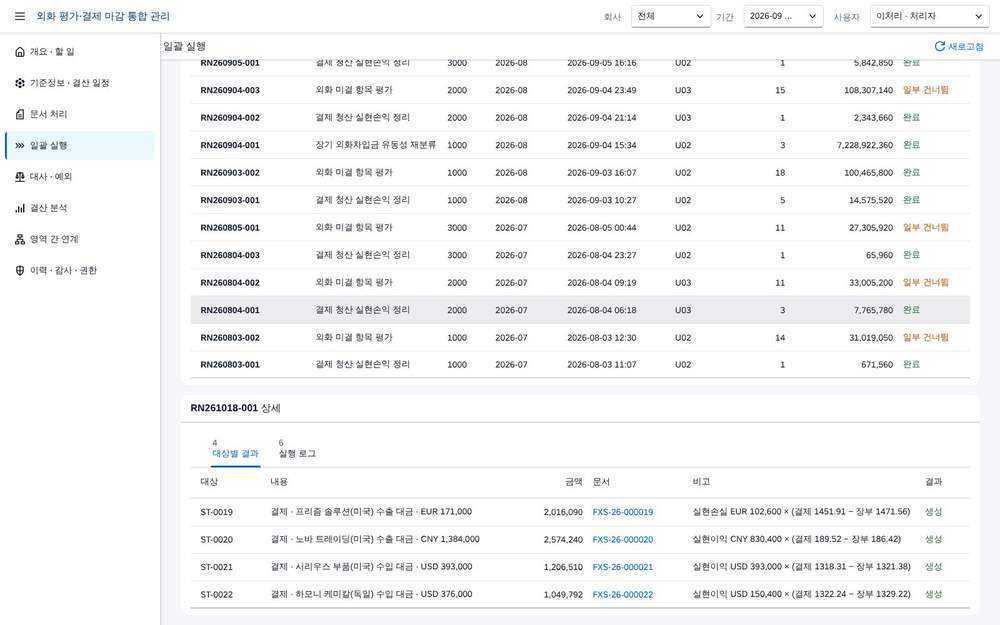Select 일괄 실행 menu item
This screenshot has width=1000, height=625.
click(x=80, y=145)
